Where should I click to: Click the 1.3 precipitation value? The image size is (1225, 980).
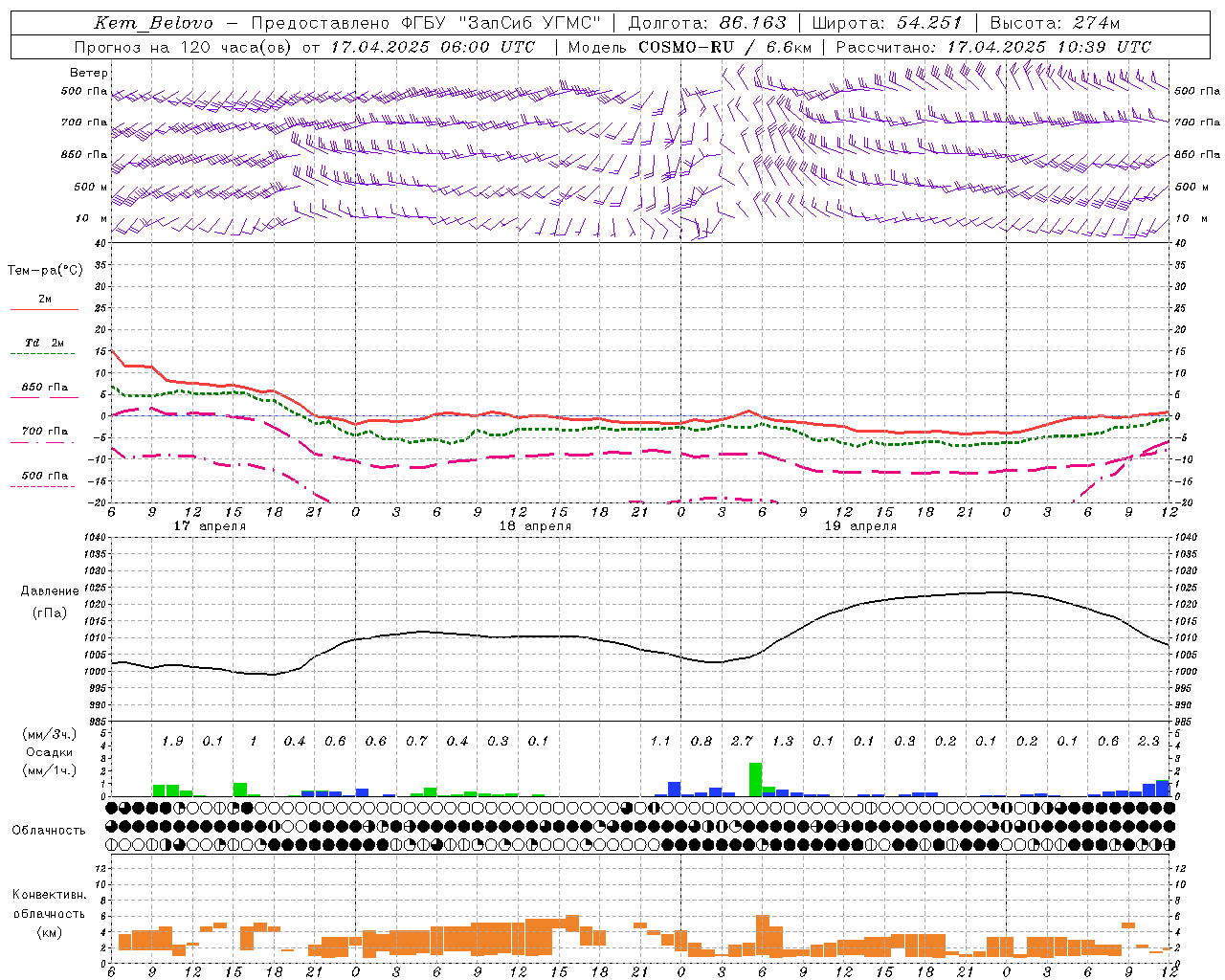coord(783,741)
